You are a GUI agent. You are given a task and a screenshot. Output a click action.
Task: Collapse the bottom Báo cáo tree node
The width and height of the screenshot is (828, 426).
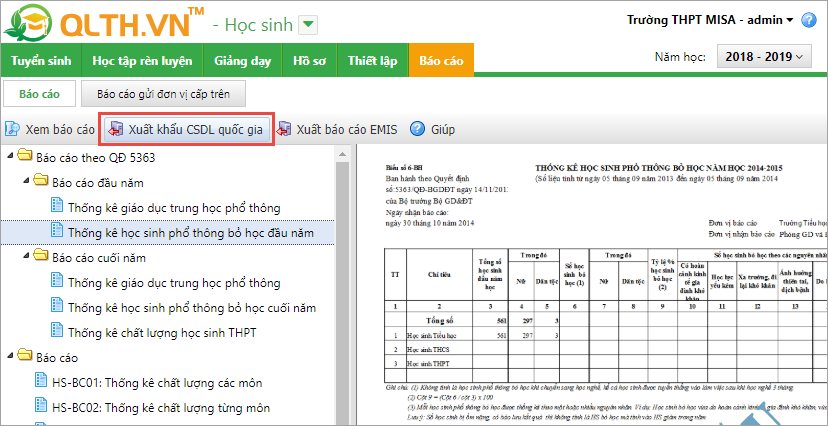pos(11,357)
